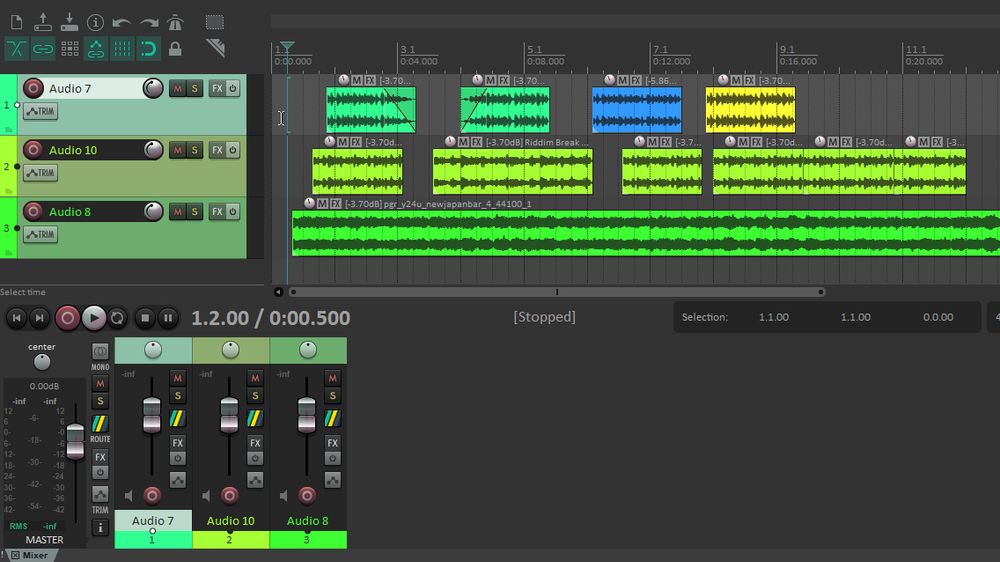Viewport: 1000px width, 562px height.
Task: Pause playback
Action: [x=168, y=318]
